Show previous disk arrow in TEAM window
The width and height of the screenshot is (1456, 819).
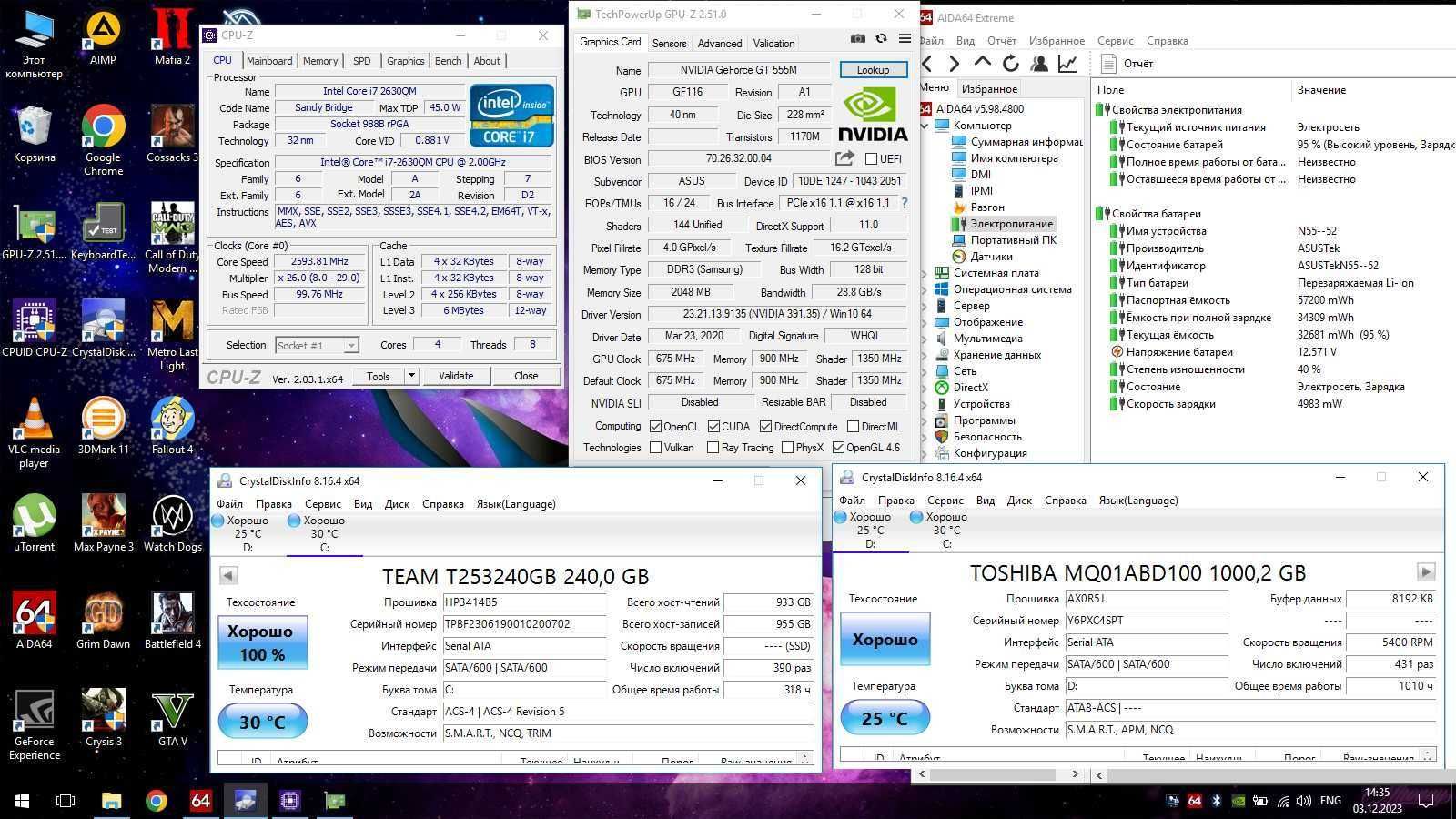(x=228, y=575)
